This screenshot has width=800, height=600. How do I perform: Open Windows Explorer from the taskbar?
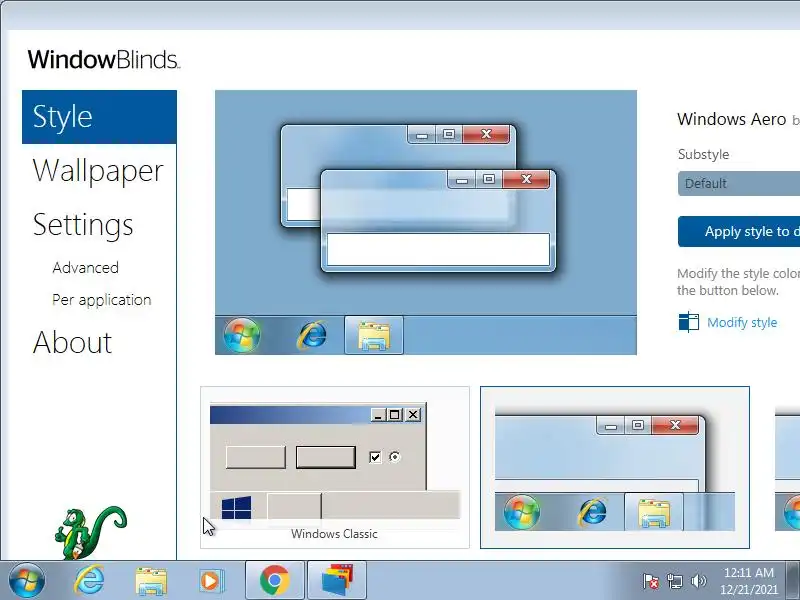[x=151, y=581]
